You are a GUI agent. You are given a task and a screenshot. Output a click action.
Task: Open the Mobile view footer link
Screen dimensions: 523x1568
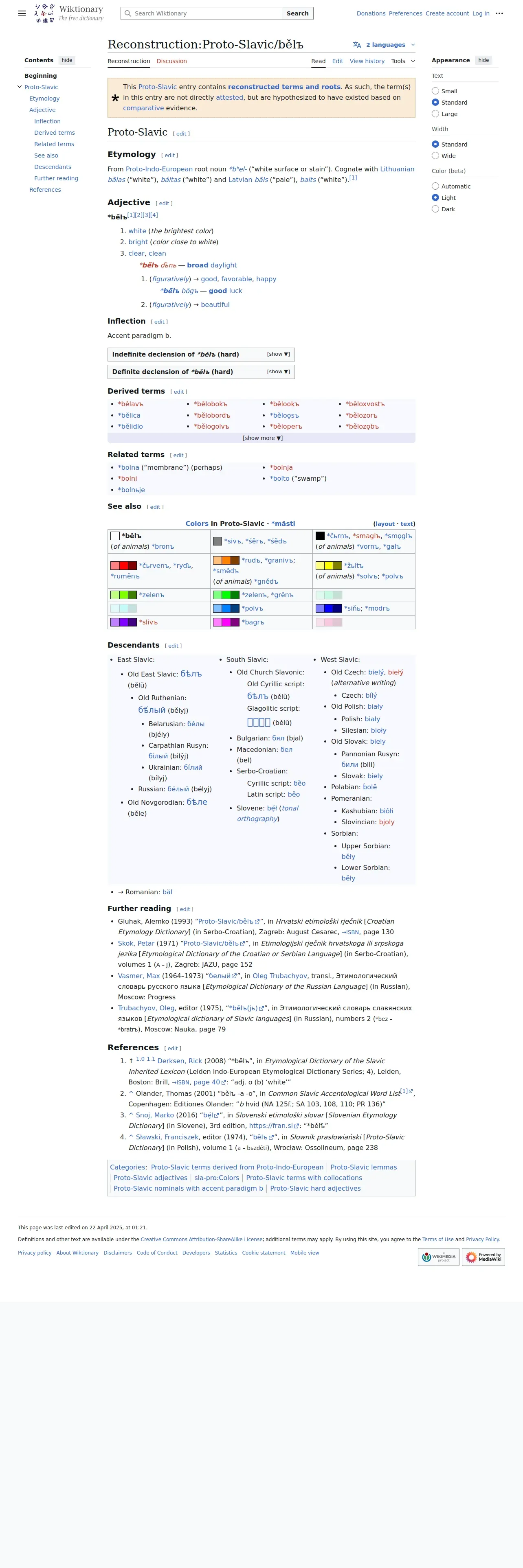[x=304, y=1253]
